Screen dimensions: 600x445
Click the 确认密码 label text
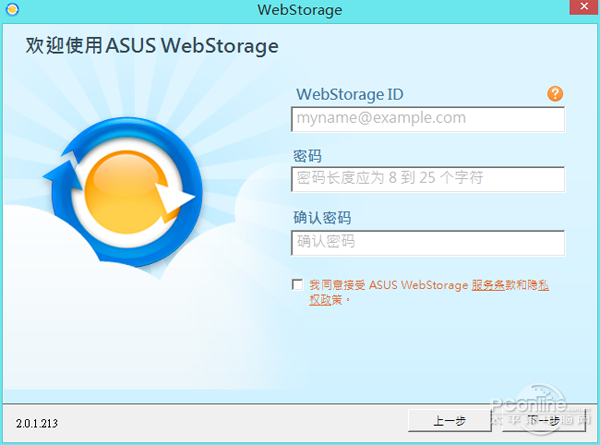click(x=321, y=218)
